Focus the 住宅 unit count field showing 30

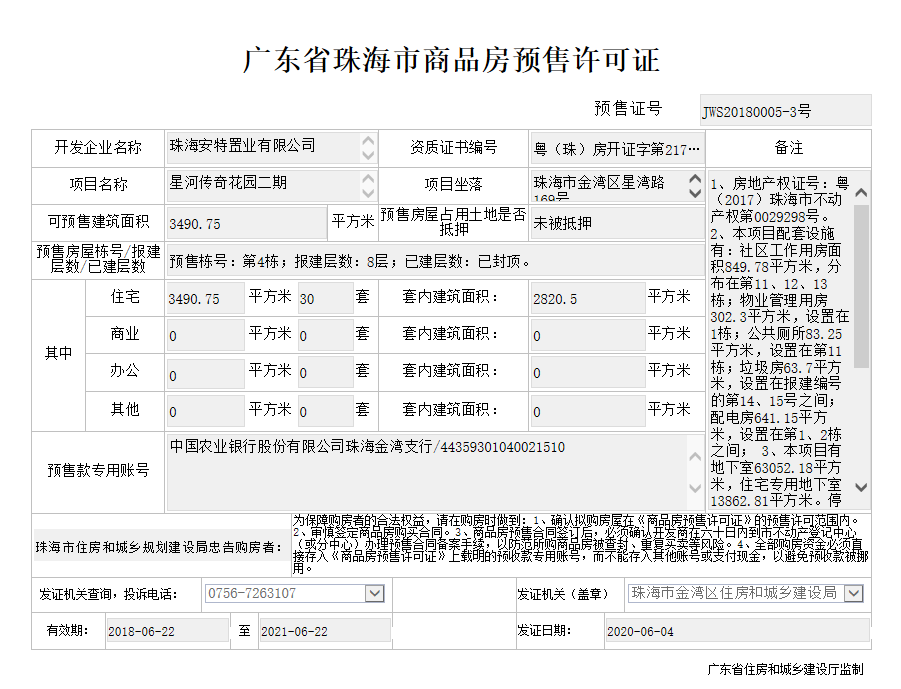324,298
